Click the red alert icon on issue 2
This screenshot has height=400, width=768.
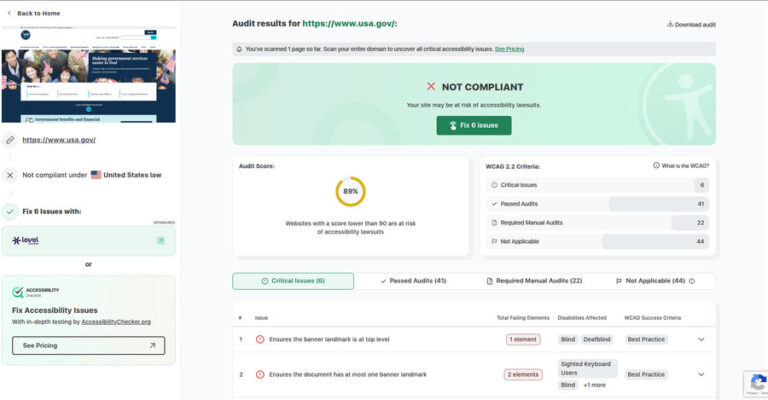tap(260, 375)
